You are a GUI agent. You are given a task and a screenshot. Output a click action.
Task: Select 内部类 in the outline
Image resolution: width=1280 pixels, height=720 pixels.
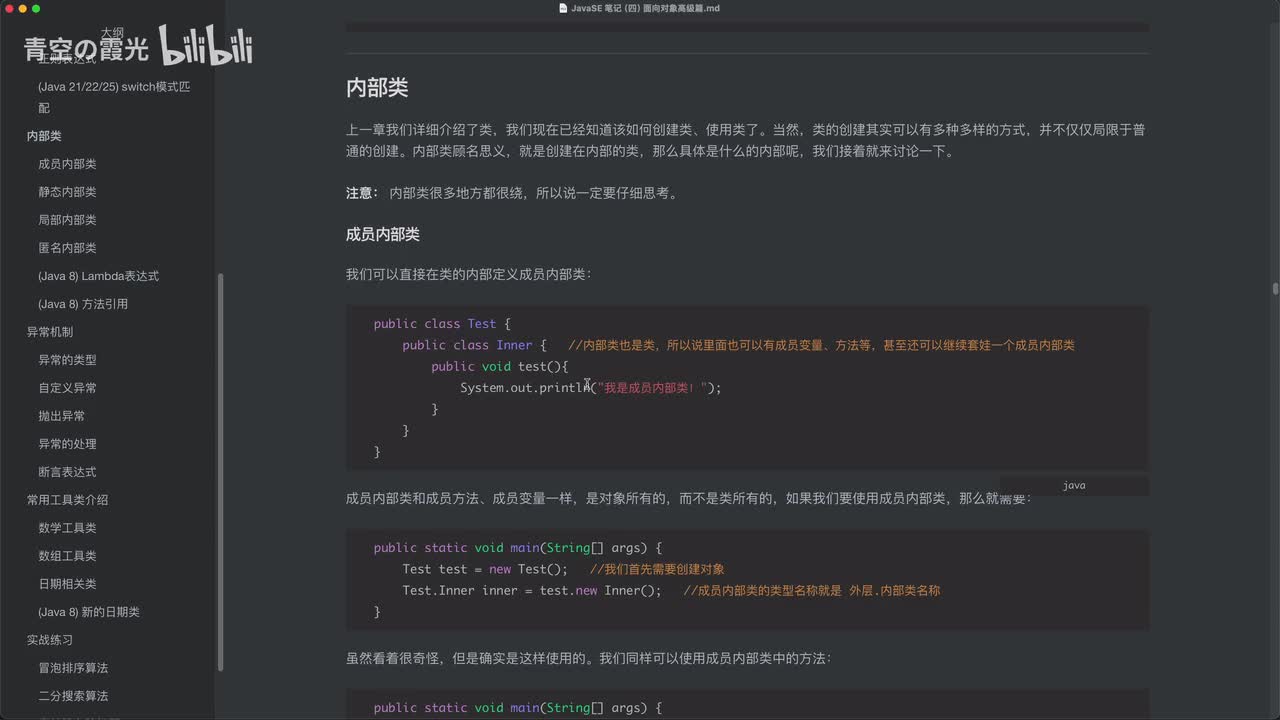pyautogui.click(x=44, y=136)
